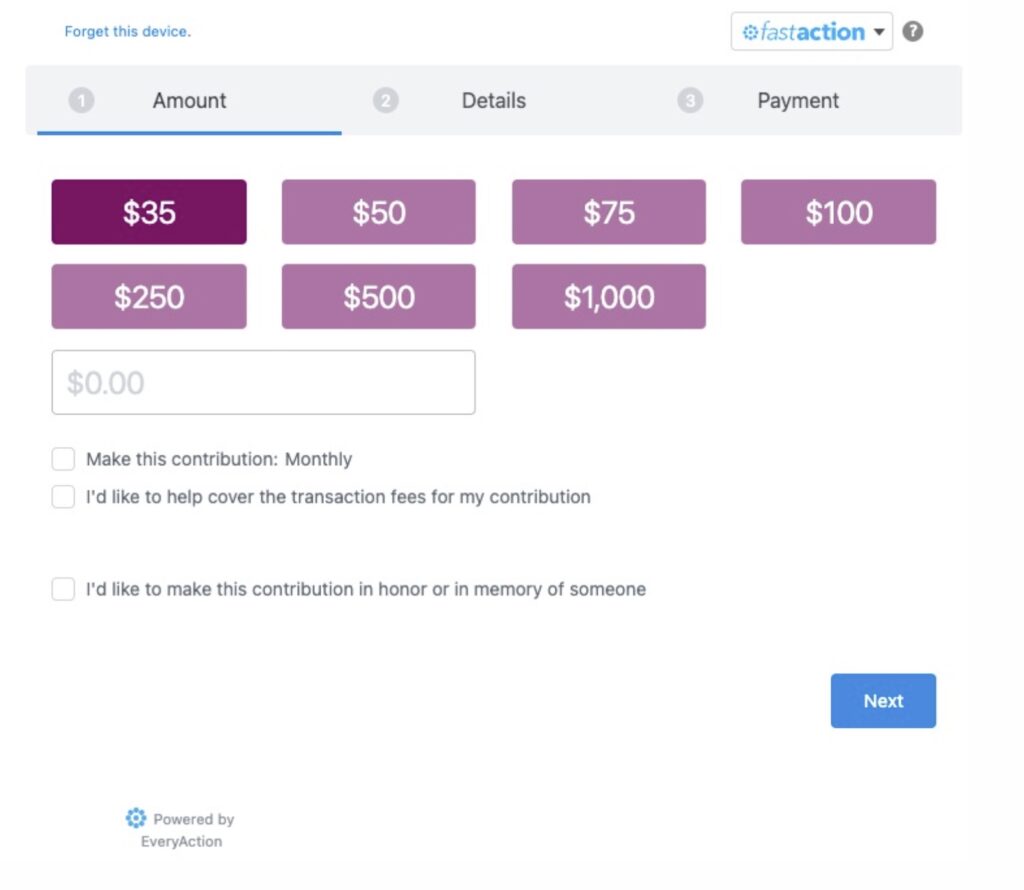This screenshot has width=1024, height=890.
Task: Switch to the Details tab
Action: pos(493,101)
